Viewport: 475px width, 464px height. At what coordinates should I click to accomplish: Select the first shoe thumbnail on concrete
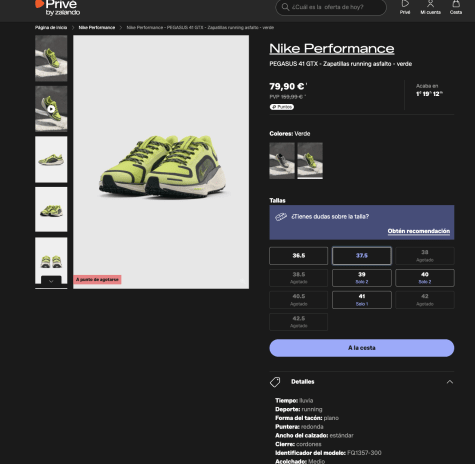tap(51, 58)
